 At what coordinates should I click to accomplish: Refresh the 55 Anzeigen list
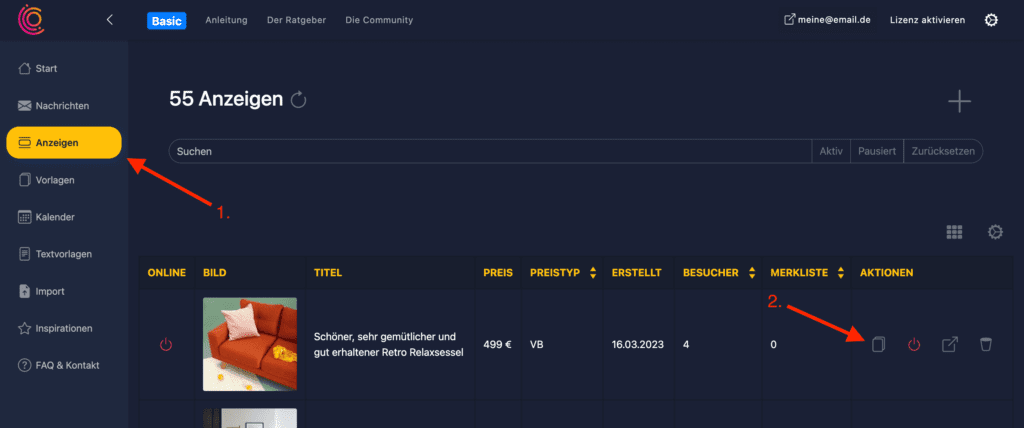pyautogui.click(x=298, y=100)
